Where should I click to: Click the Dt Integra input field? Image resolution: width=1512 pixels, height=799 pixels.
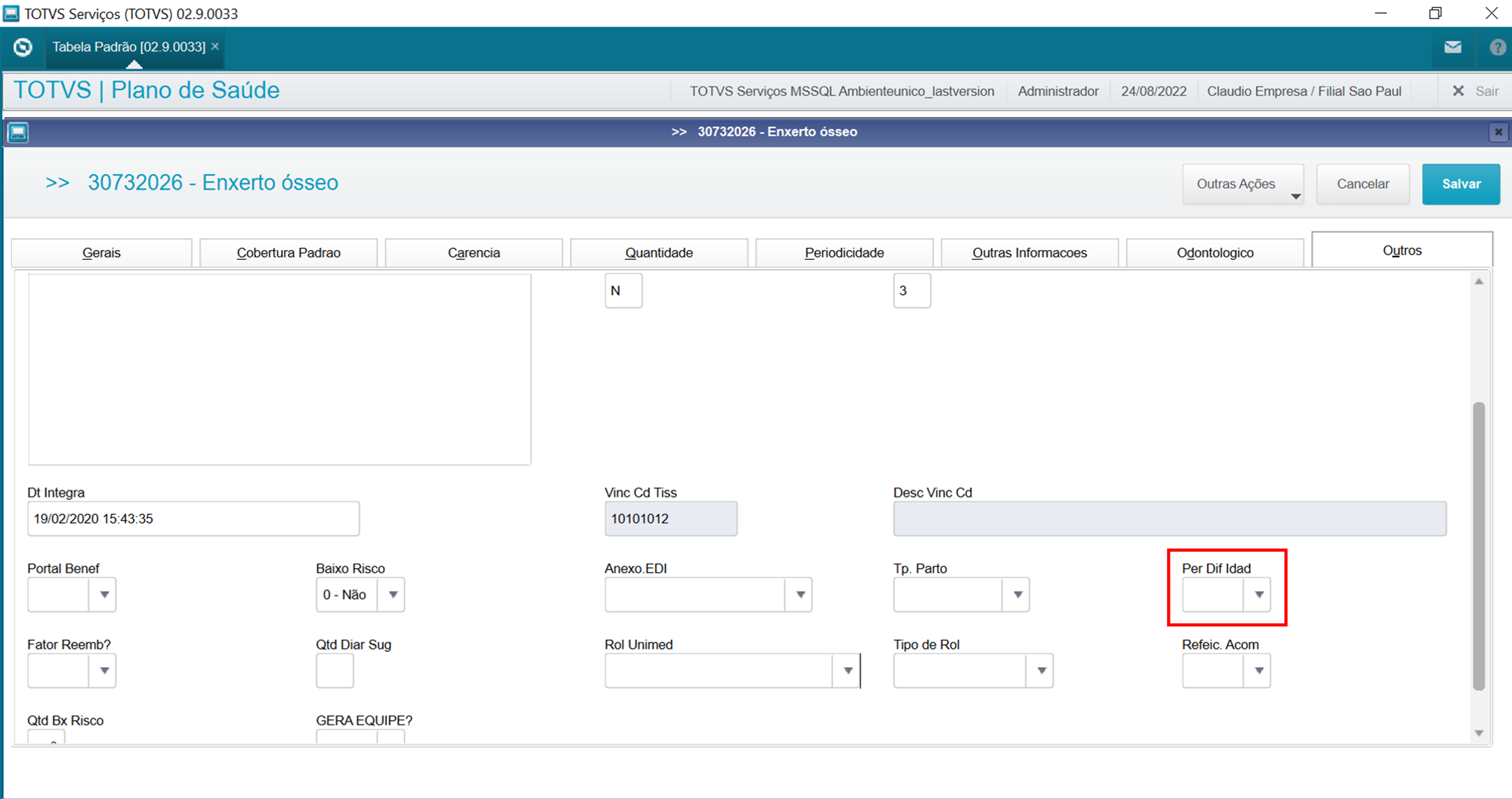pos(193,518)
